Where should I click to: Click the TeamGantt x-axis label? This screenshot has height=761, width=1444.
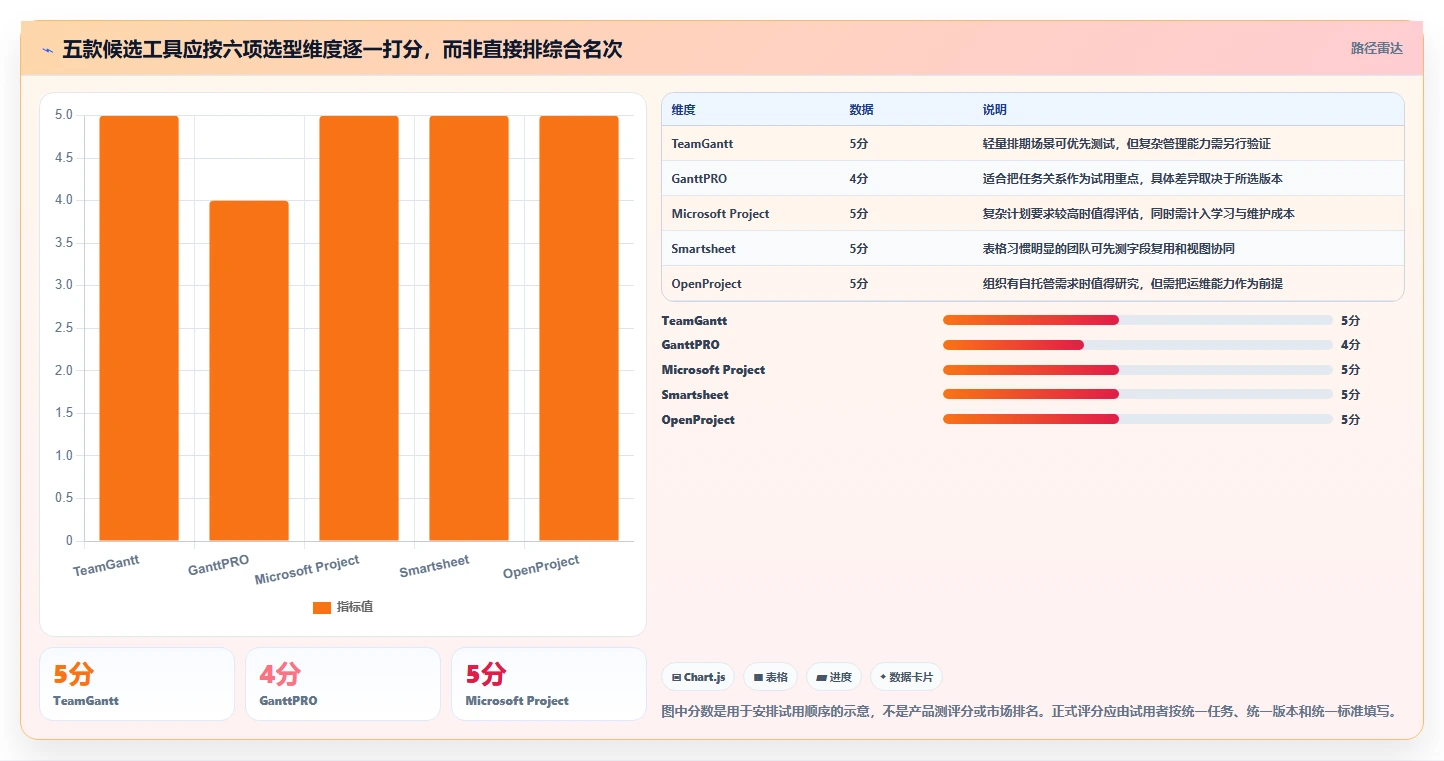106,566
